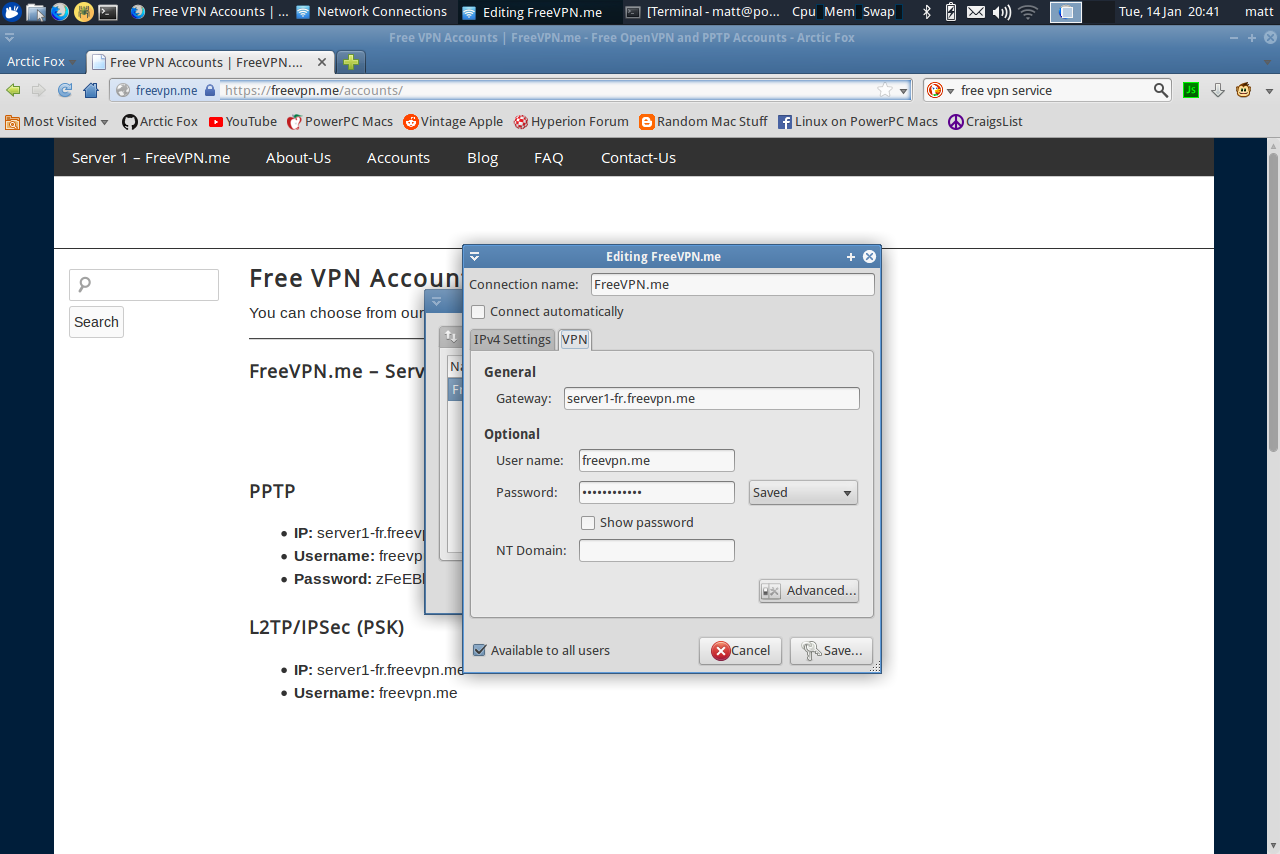
Task: Open the mail envelope tray icon
Action: pos(975,12)
